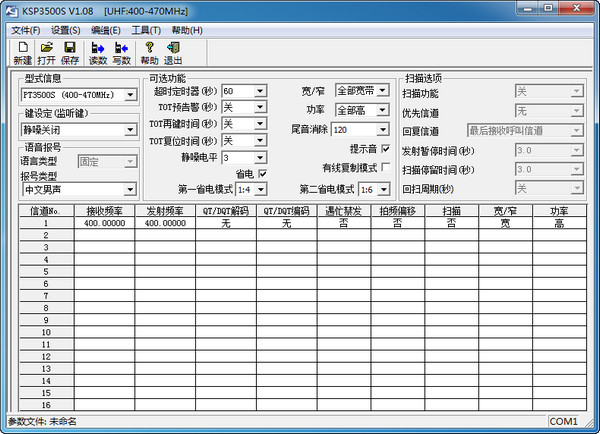Screen dimensions: 600x434
Task: Click the QT/DQT解码 column header
Action: tap(226, 211)
